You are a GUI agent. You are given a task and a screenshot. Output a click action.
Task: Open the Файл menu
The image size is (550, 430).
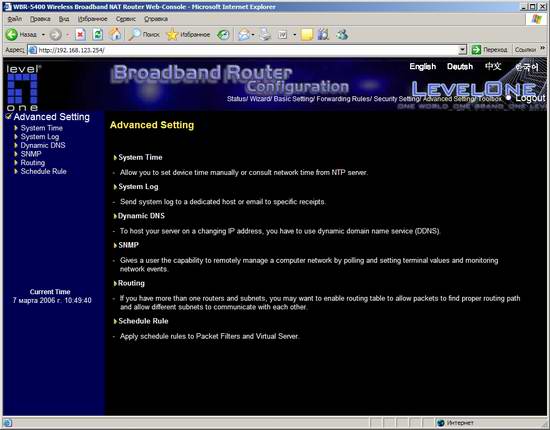click(x=15, y=19)
